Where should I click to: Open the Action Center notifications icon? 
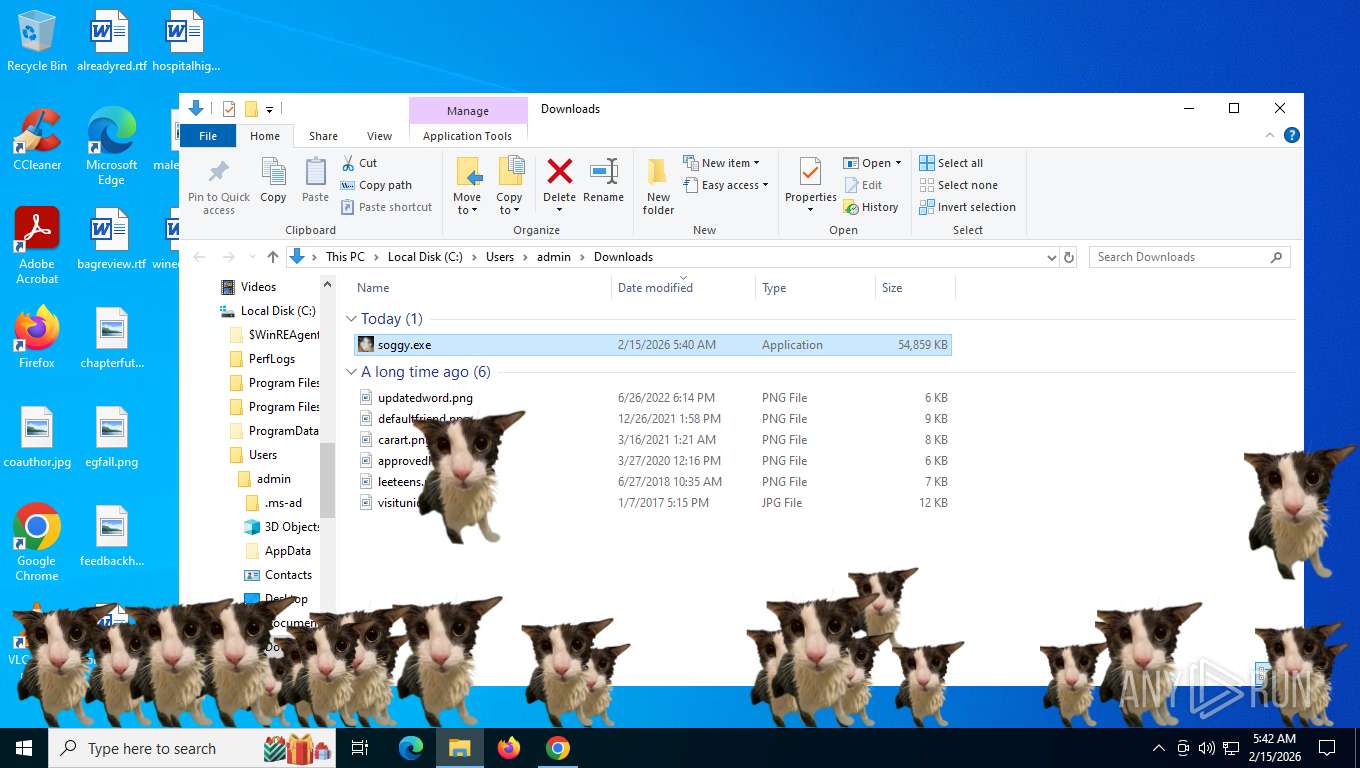tap(1327, 748)
